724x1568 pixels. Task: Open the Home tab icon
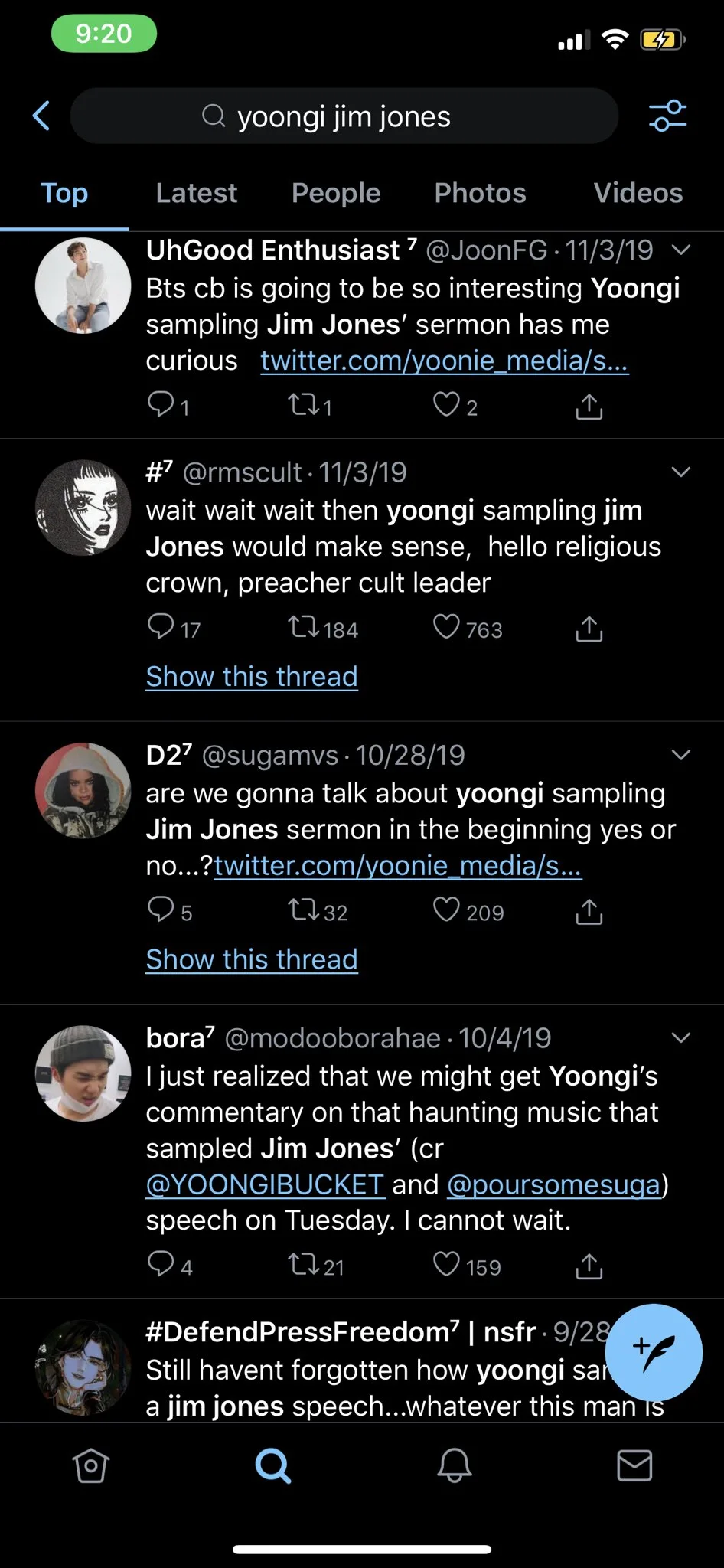click(x=90, y=1466)
